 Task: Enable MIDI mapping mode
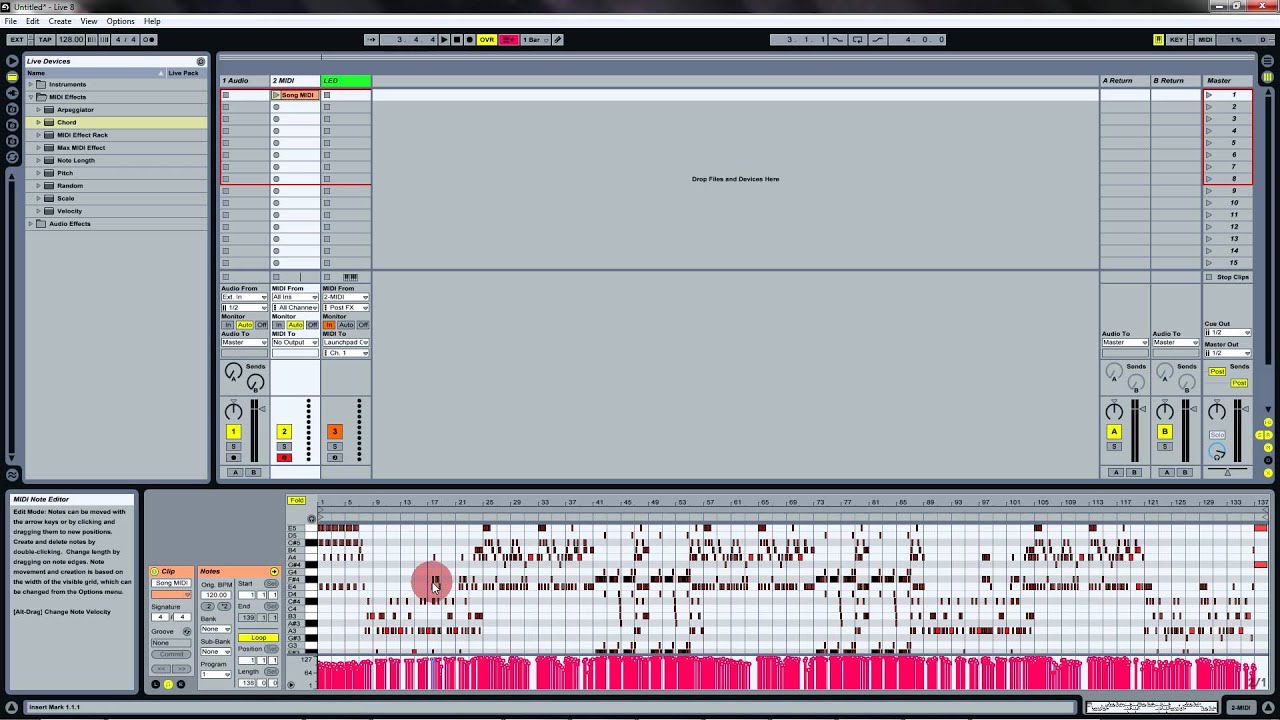(x=1205, y=39)
